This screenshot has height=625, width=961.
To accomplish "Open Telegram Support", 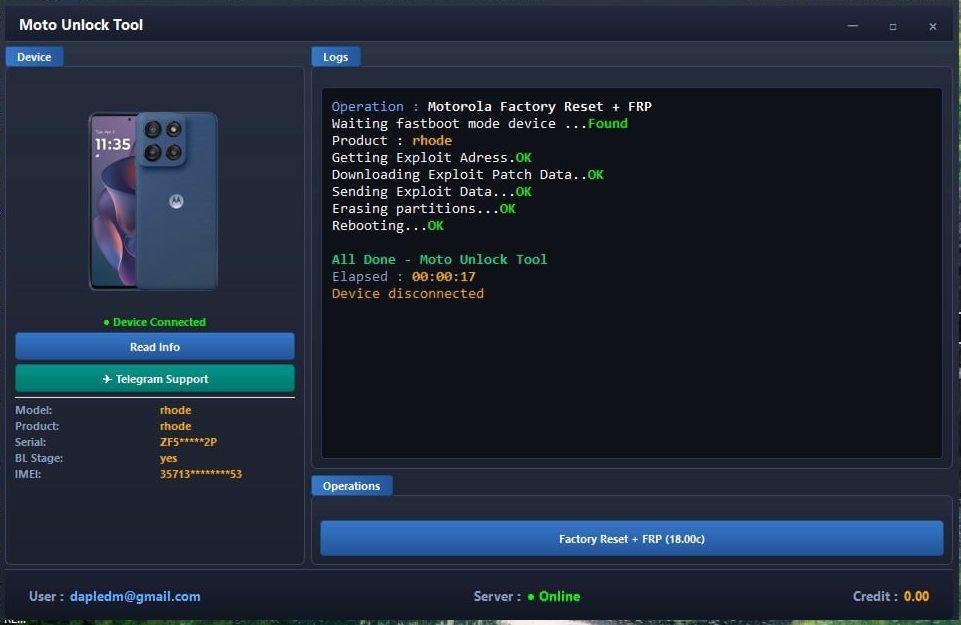I will click(154, 379).
